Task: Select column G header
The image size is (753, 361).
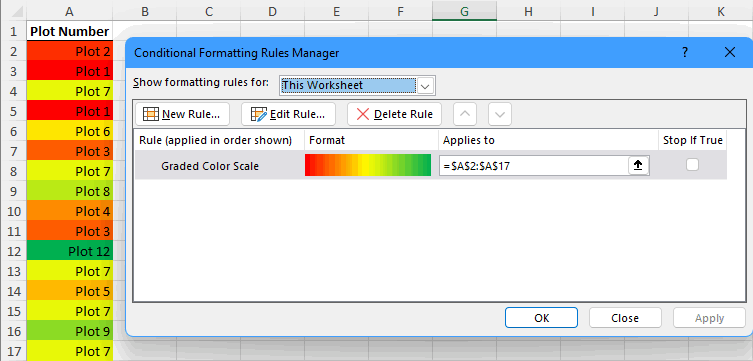Action: coord(464,12)
